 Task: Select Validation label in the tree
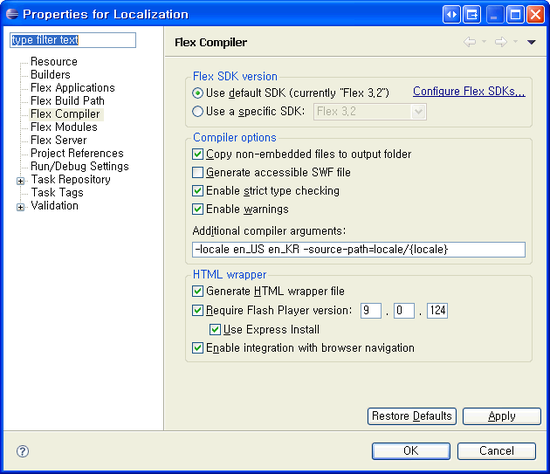pyautogui.click(x=54, y=205)
